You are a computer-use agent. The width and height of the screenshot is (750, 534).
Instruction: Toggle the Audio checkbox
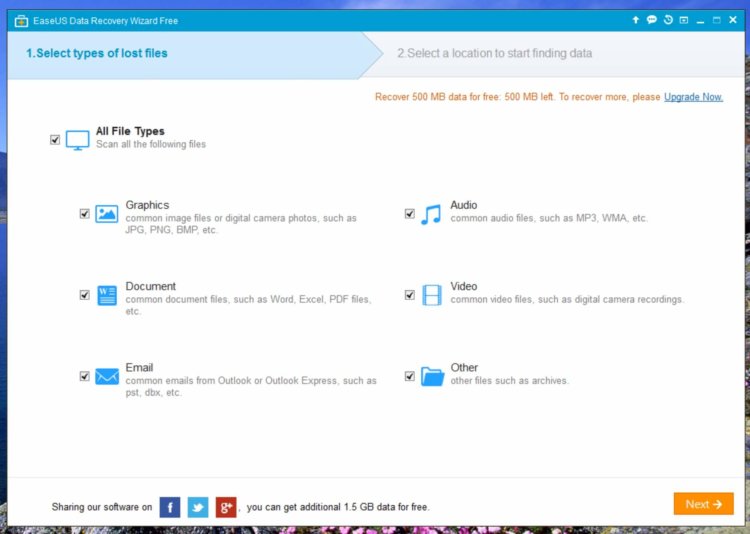click(x=409, y=213)
